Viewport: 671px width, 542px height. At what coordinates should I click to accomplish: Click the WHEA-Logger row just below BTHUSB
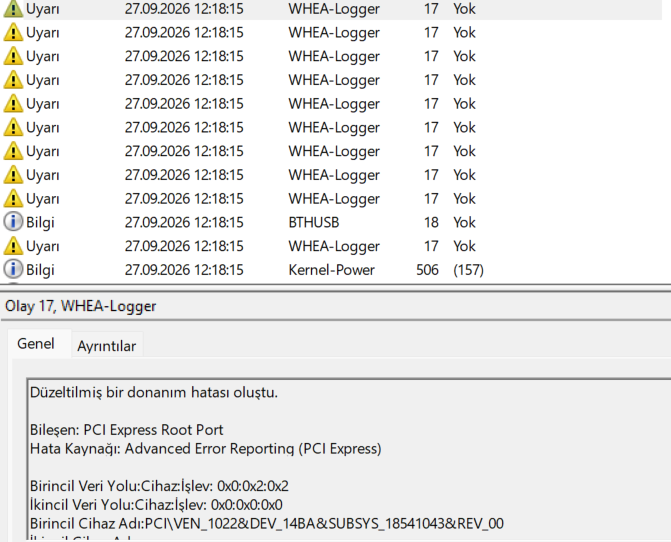331,246
